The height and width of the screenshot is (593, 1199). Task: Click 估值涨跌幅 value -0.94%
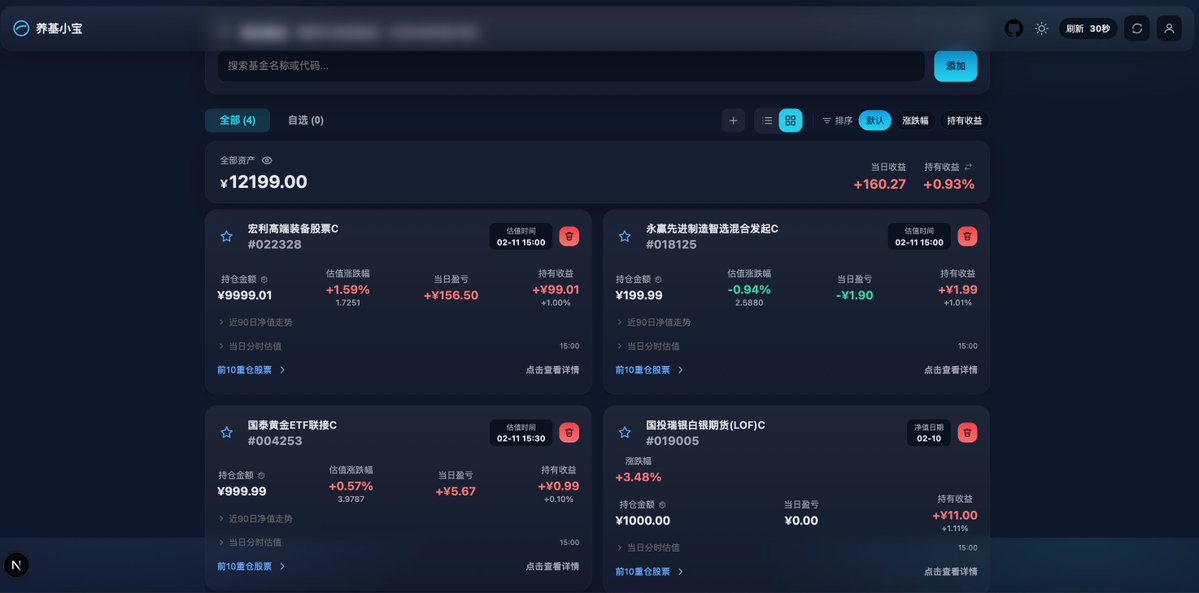[749, 290]
